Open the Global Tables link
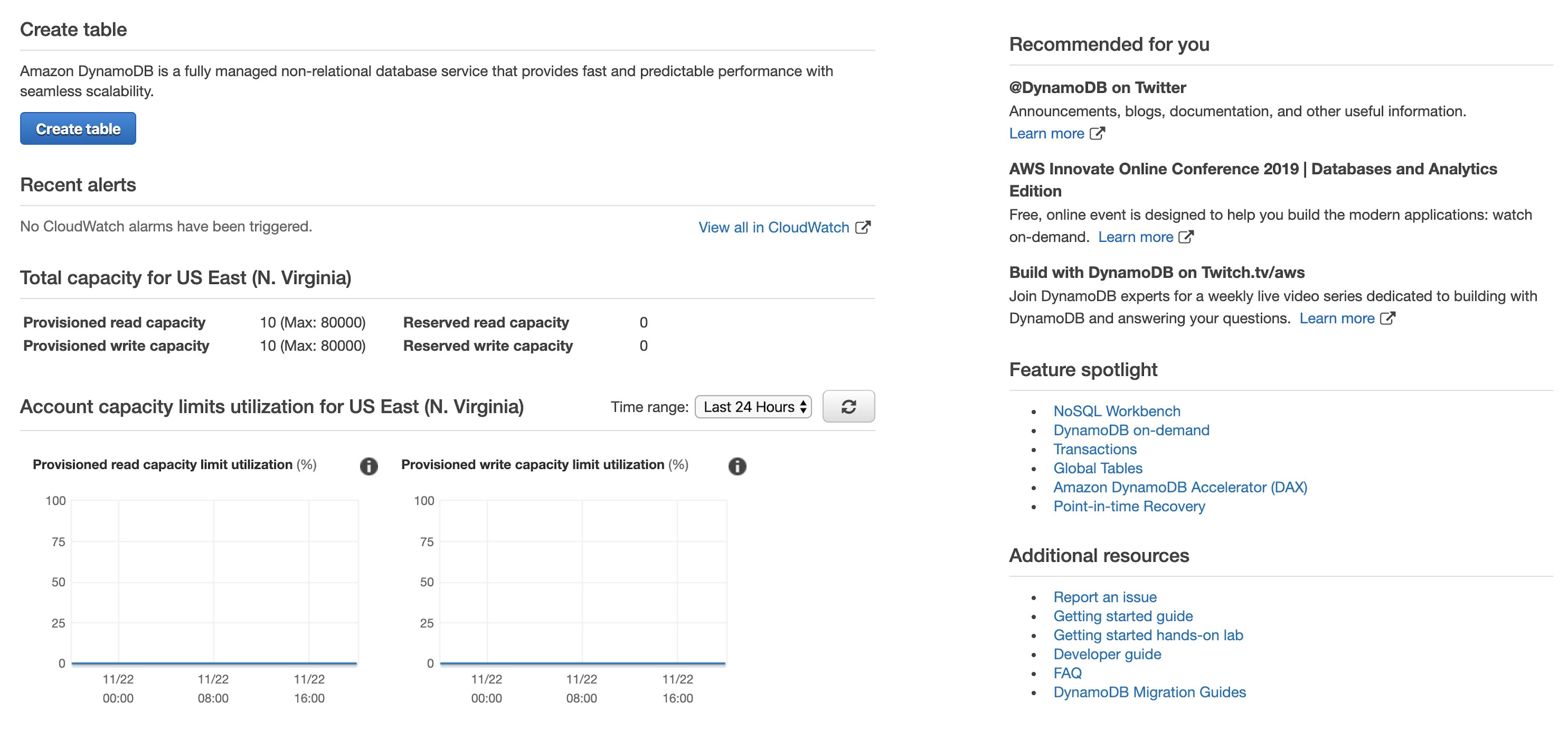1568x730 pixels. (1098, 468)
